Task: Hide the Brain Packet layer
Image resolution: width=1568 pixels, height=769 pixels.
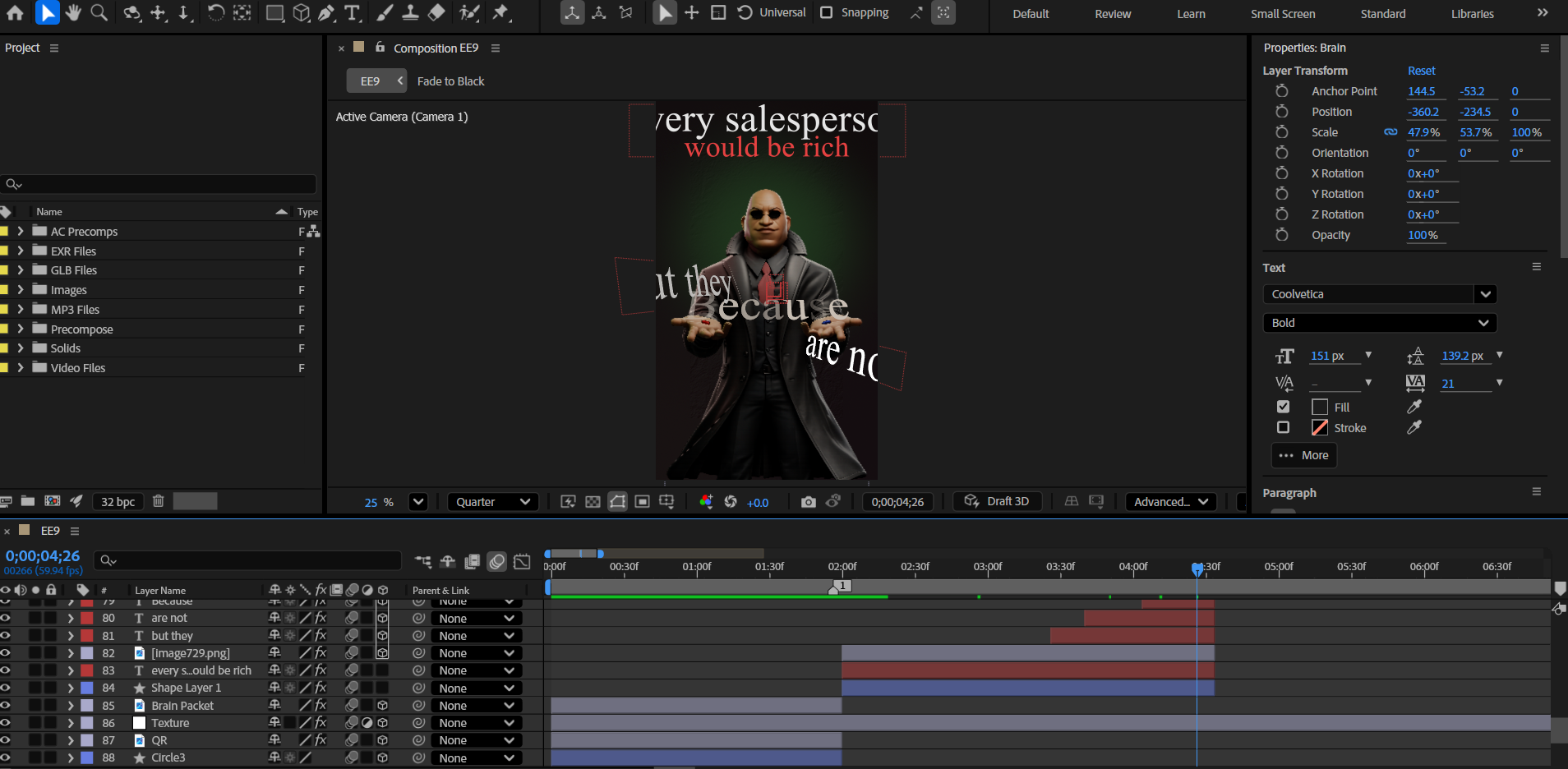Action: (6, 705)
